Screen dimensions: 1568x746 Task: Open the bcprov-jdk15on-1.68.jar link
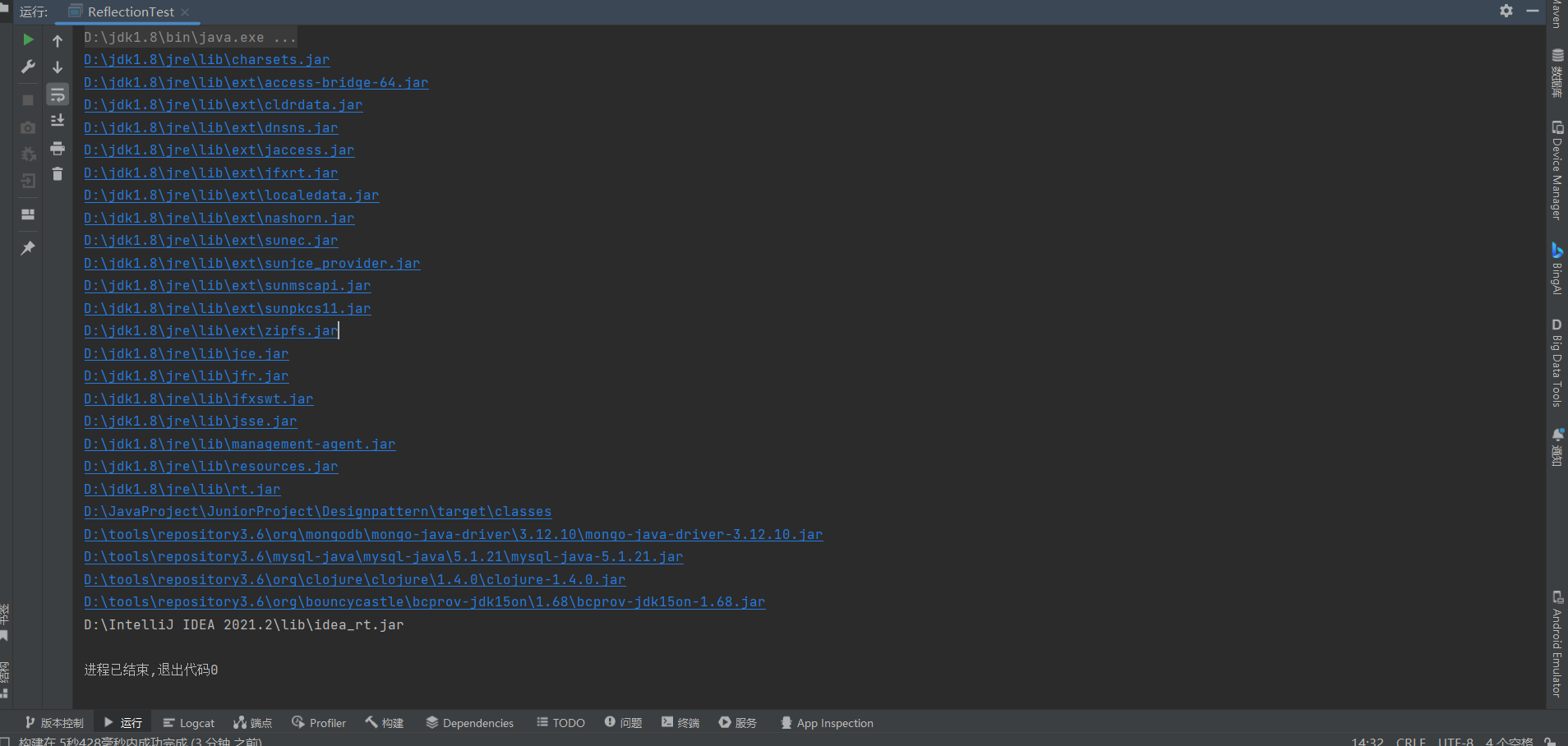click(424, 602)
